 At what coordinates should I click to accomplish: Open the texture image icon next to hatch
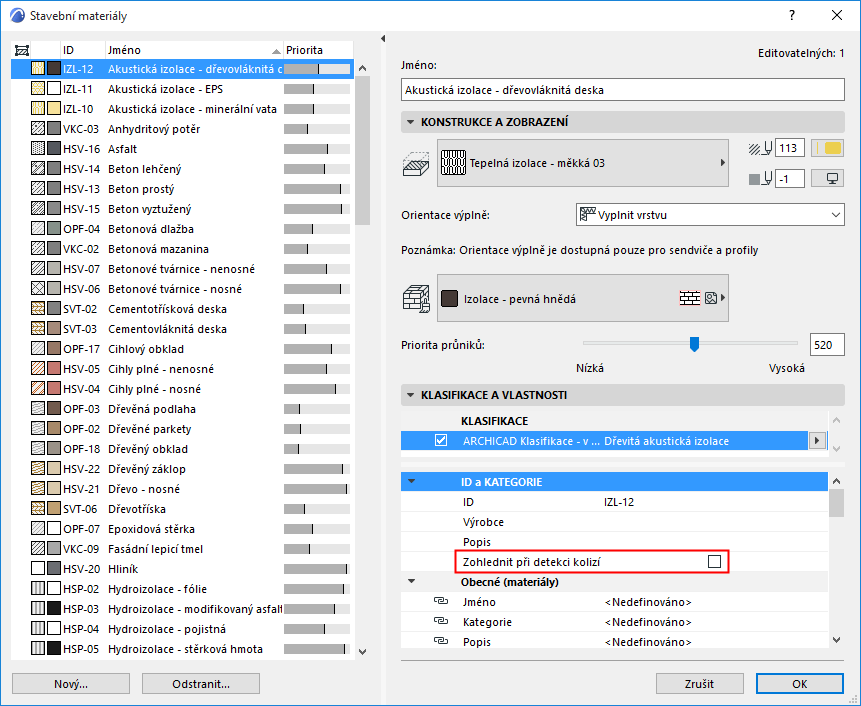tap(710, 296)
